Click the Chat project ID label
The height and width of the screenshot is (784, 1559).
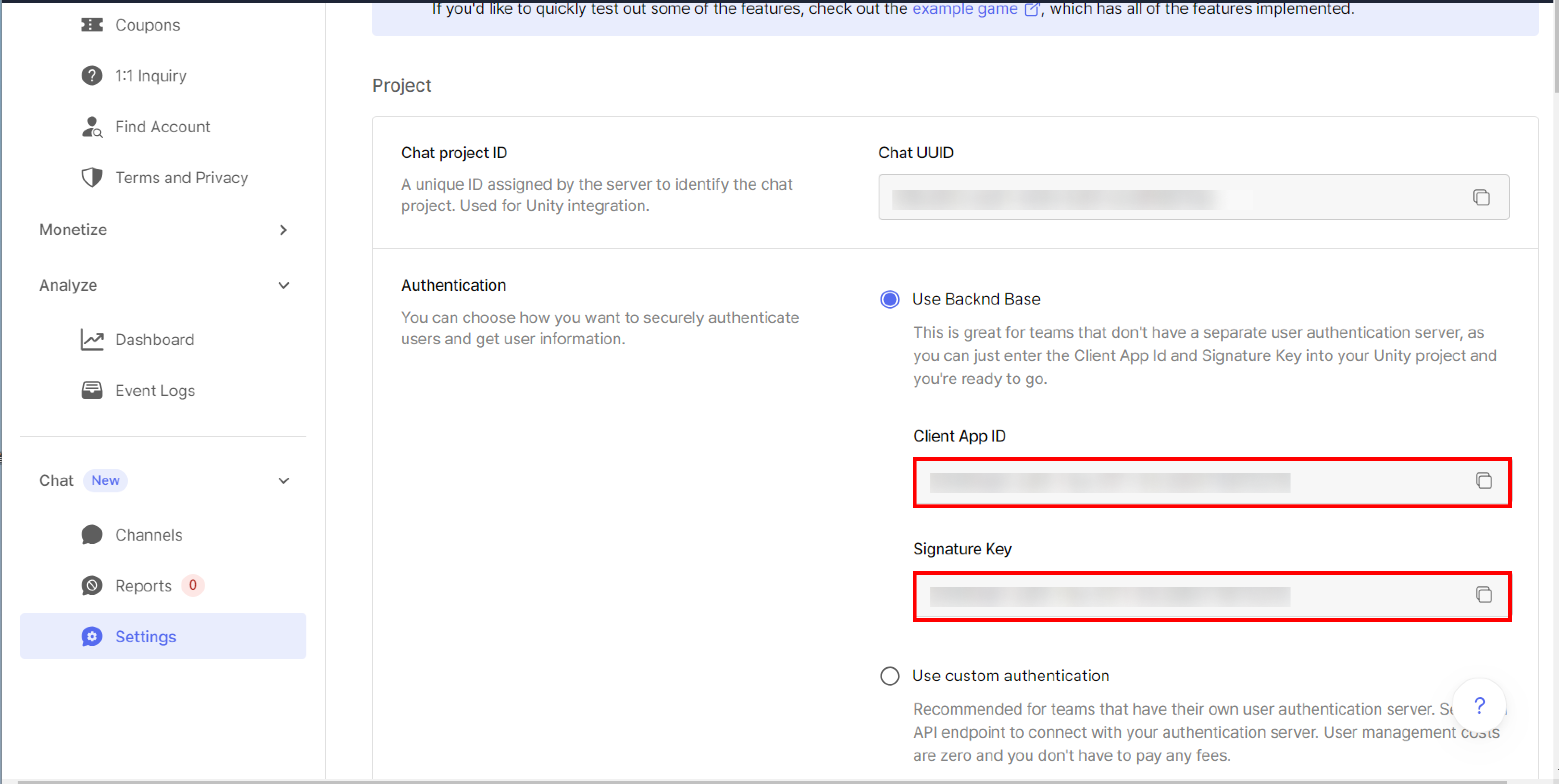(x=454, y=153)
